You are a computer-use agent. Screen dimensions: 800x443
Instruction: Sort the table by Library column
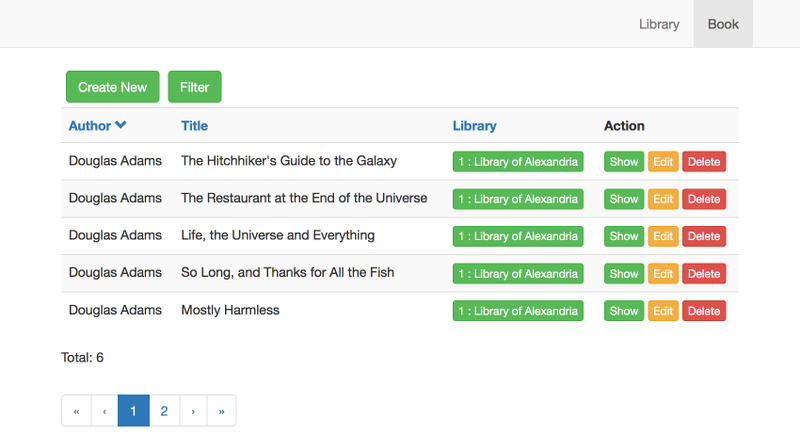(474, 126)
